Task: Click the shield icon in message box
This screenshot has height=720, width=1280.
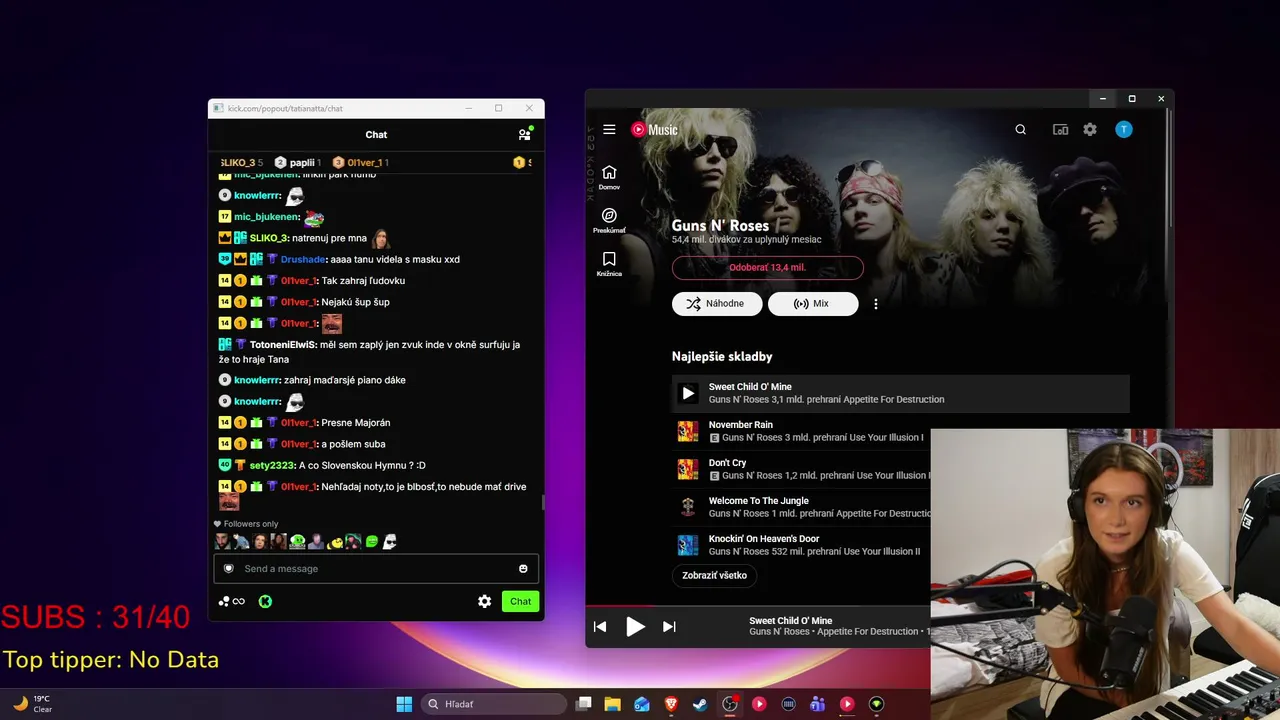Action: [x=229, y=569]
